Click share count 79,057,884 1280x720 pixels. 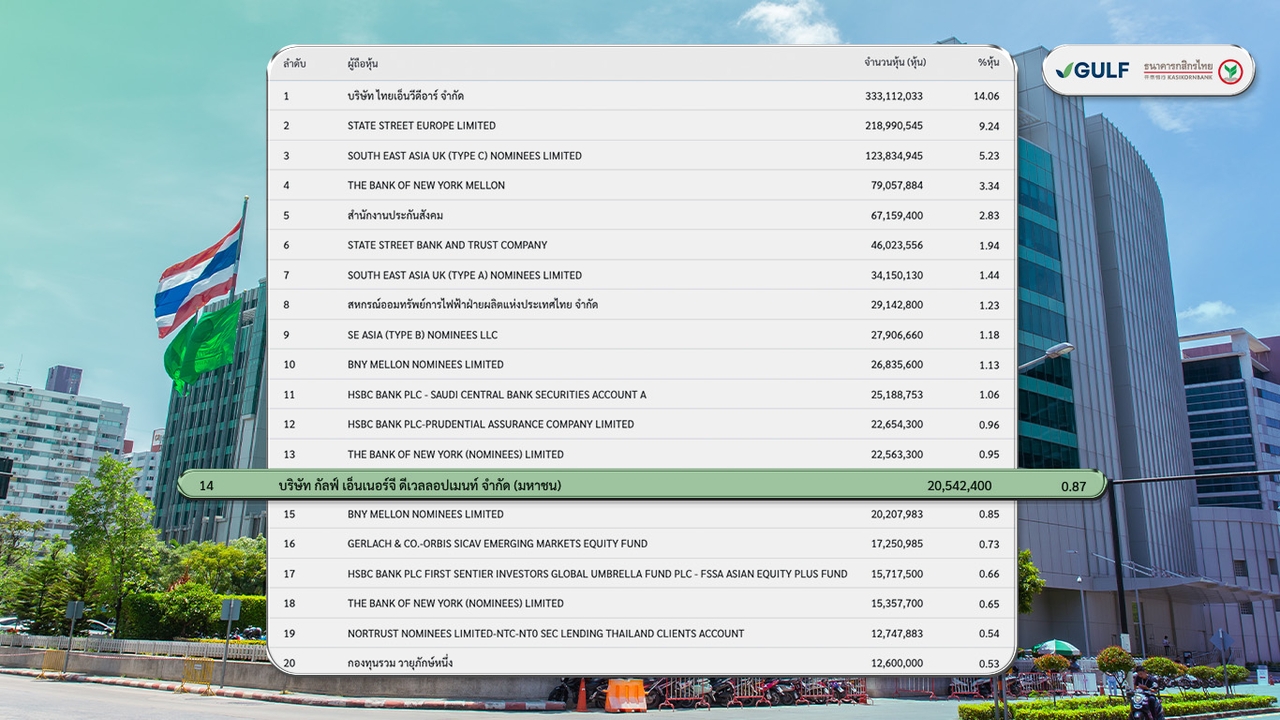pos(897,186)
